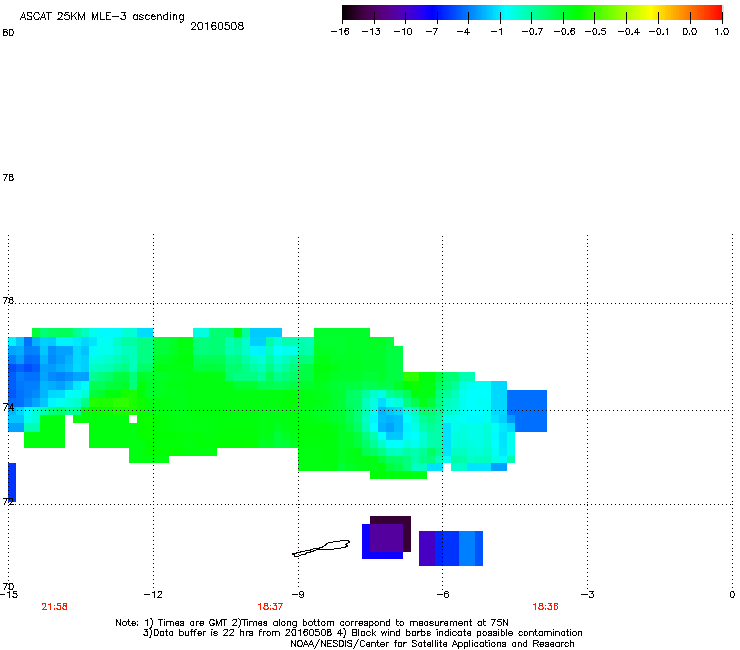
Task: Click the longitude axis label "0"
Action: 732,595
